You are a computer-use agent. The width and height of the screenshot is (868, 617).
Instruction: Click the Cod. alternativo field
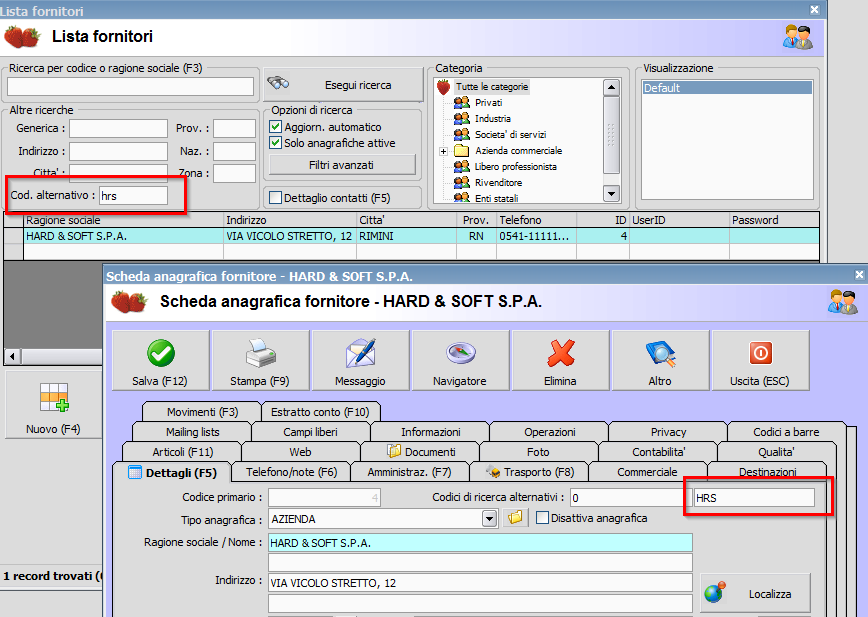[133, 195]
